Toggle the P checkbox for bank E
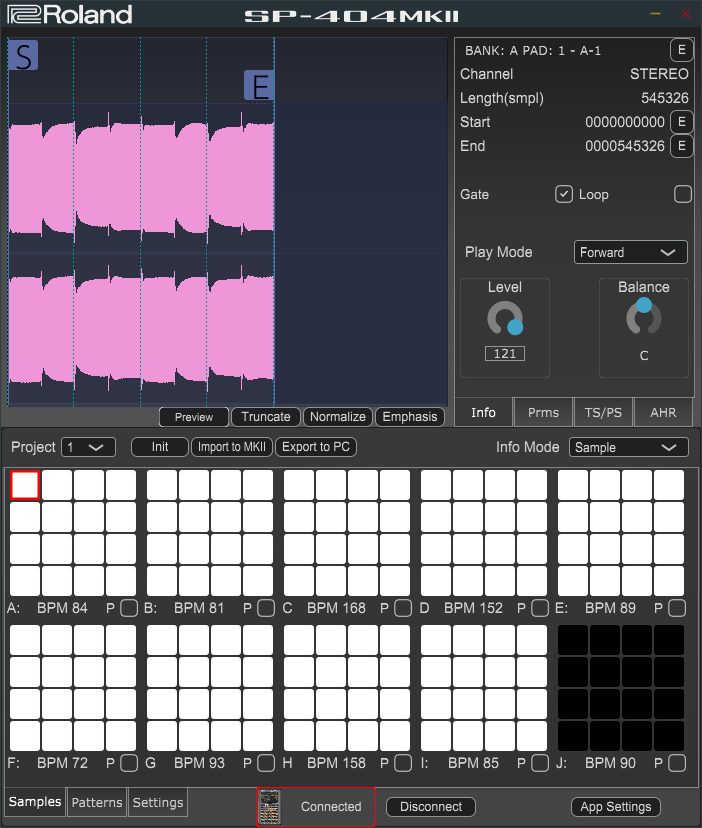 coord(677,608)
